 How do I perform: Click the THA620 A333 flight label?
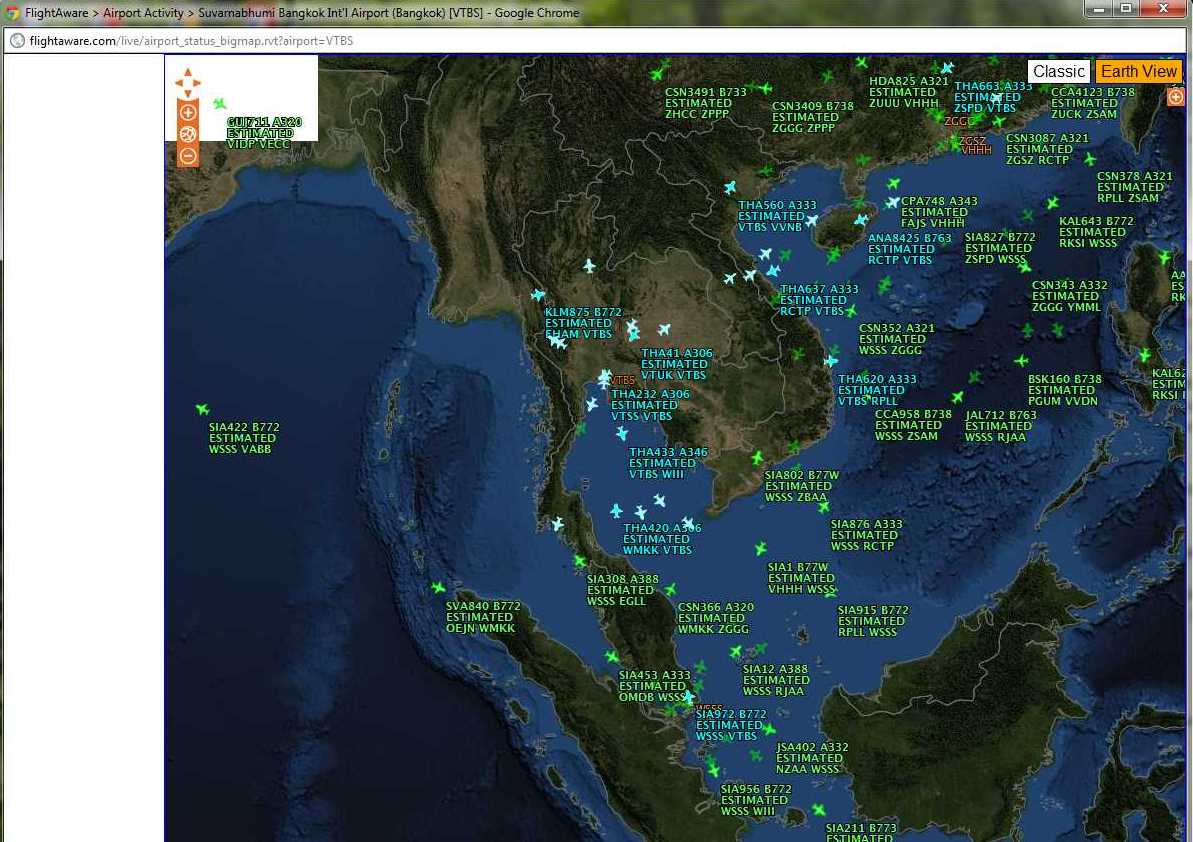876,389
